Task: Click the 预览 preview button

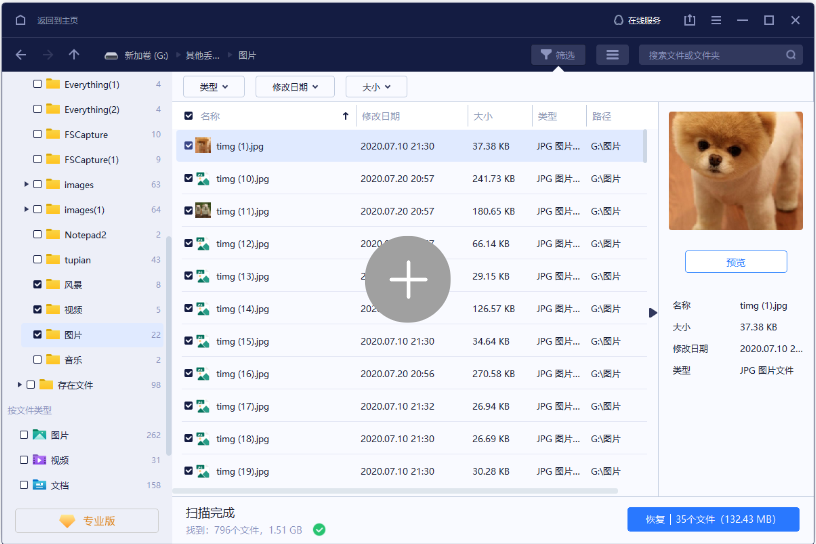Action: point(735,262)
